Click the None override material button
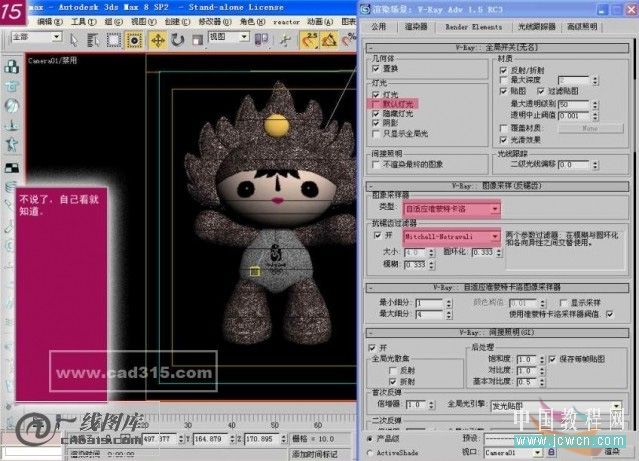Viewport: 639px width, 461px height. coord(590,128)
